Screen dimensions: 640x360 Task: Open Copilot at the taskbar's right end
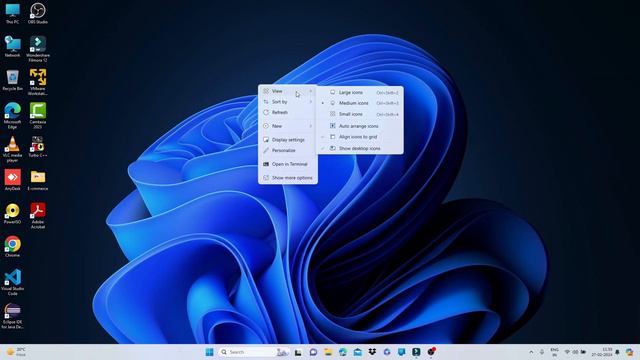pos(629,352)
